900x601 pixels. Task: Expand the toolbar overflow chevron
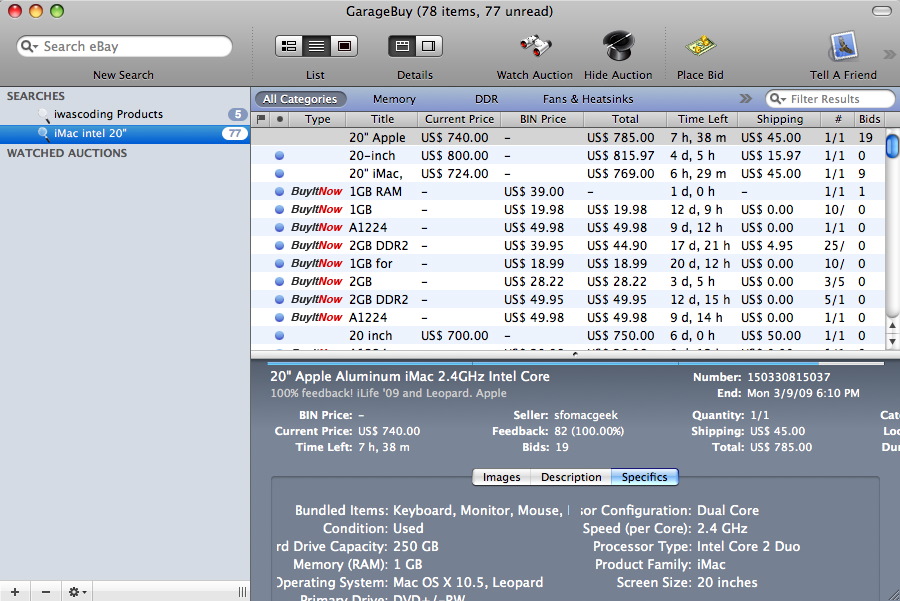pyautogui.click(x=889, y=54)
